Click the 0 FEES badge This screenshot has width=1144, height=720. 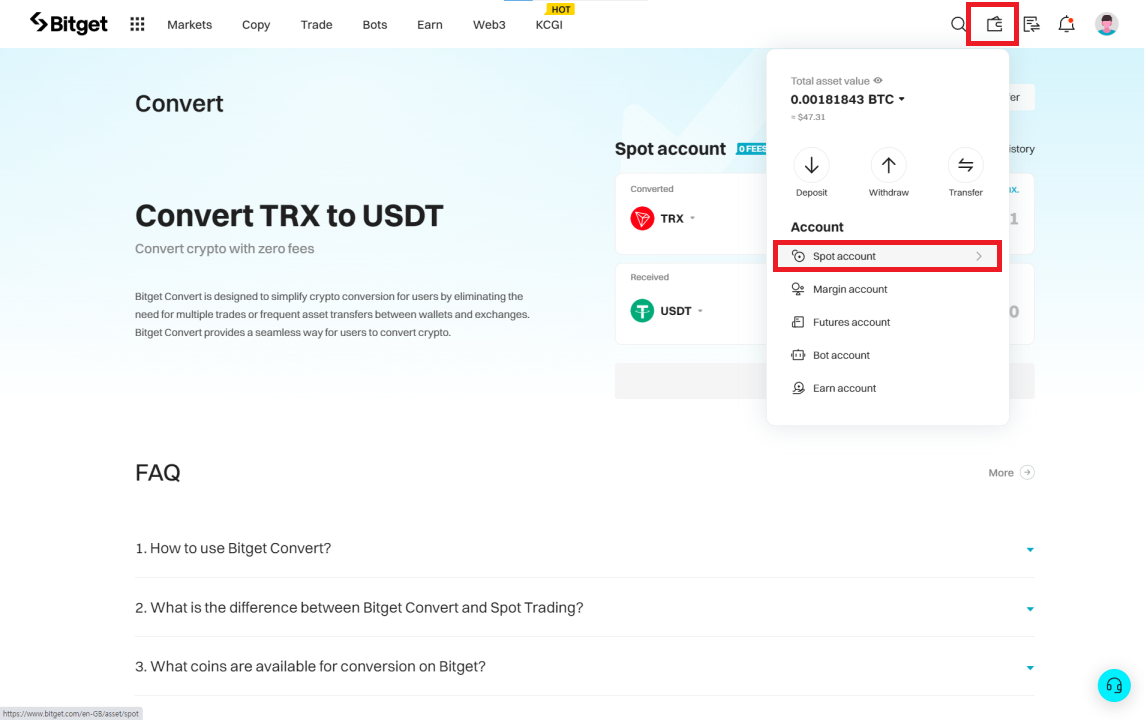[x=752, y=149]
